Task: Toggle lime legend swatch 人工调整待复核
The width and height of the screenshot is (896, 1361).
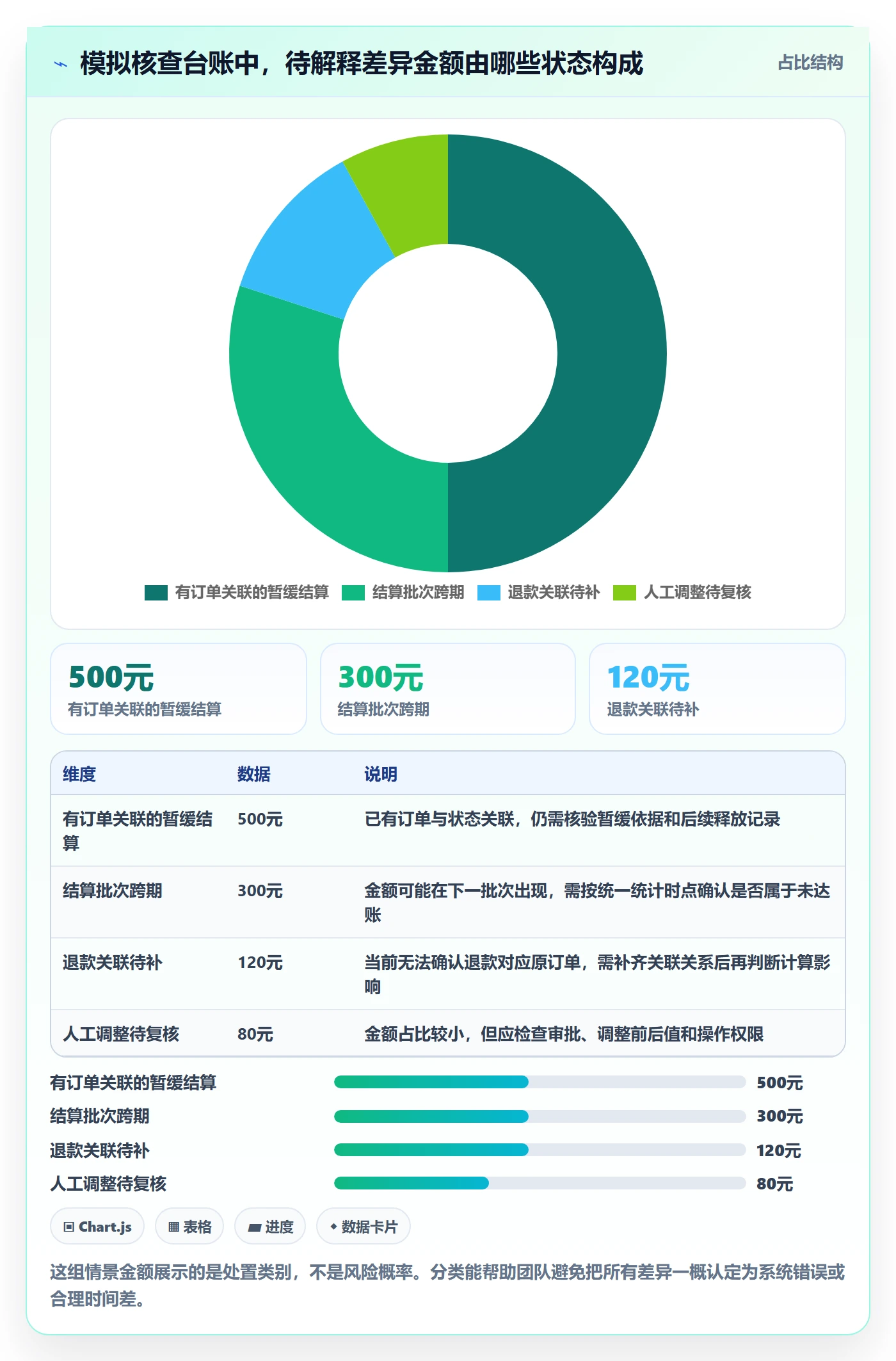Action: [x=625, y=593]
